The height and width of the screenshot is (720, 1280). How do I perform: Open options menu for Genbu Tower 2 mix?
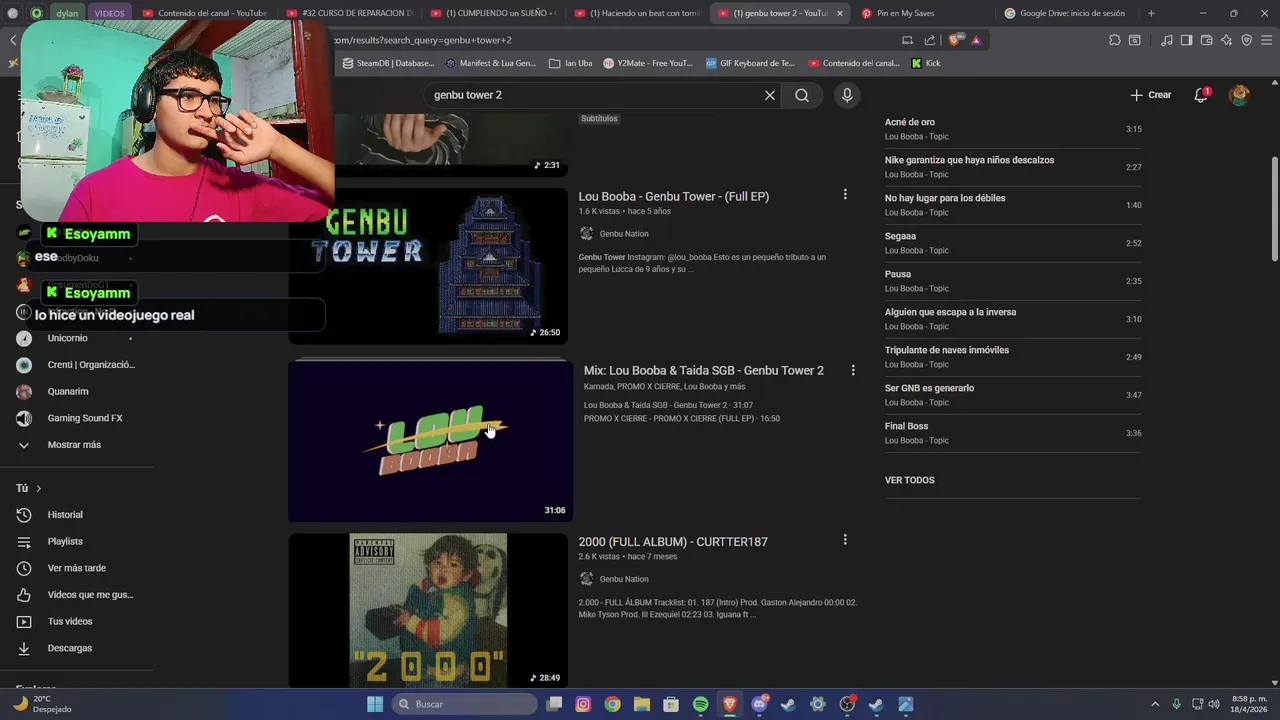[x=853, y=370]
